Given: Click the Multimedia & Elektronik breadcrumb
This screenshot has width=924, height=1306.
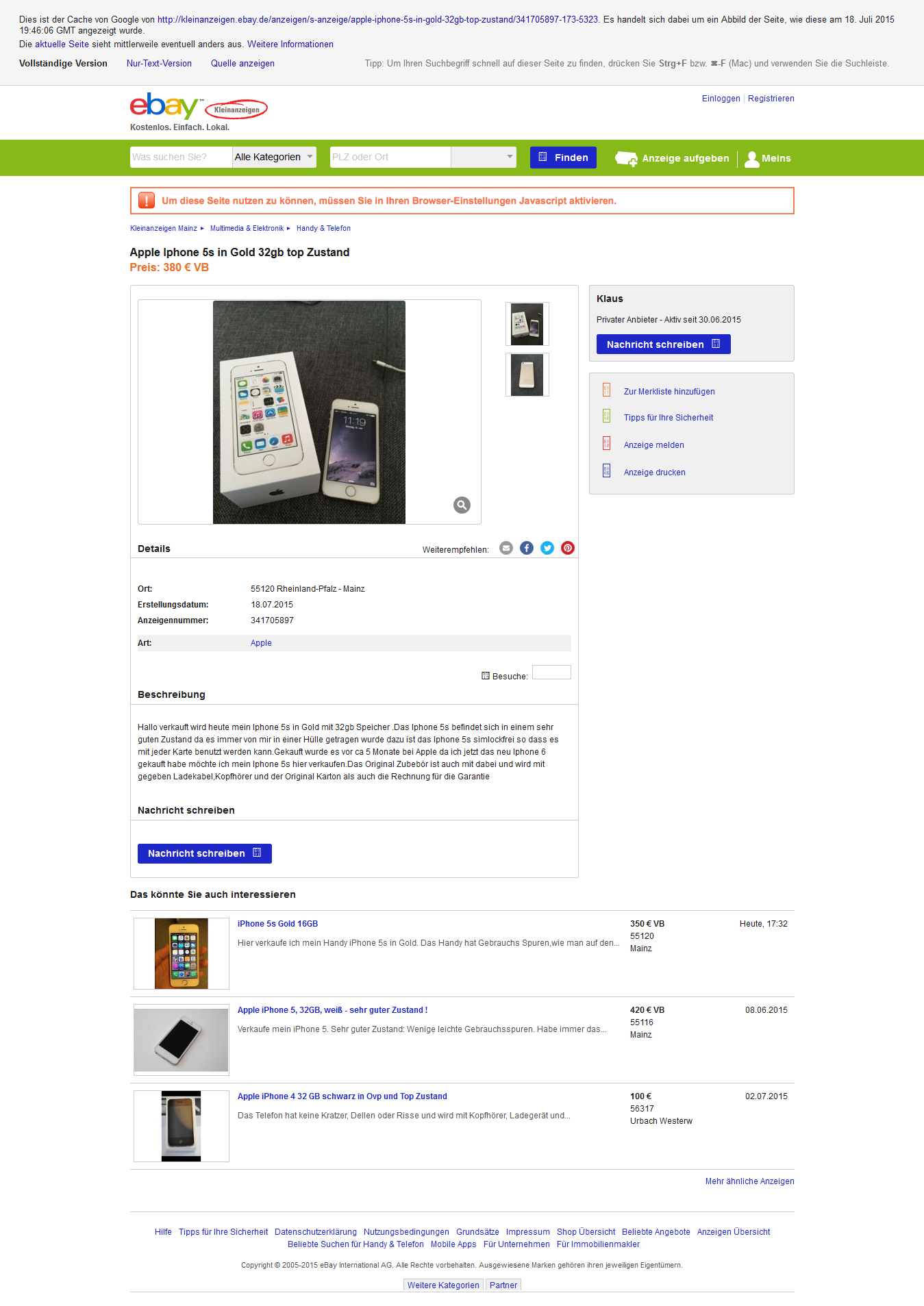Looking at the screenshot, I should coord(247,229).
